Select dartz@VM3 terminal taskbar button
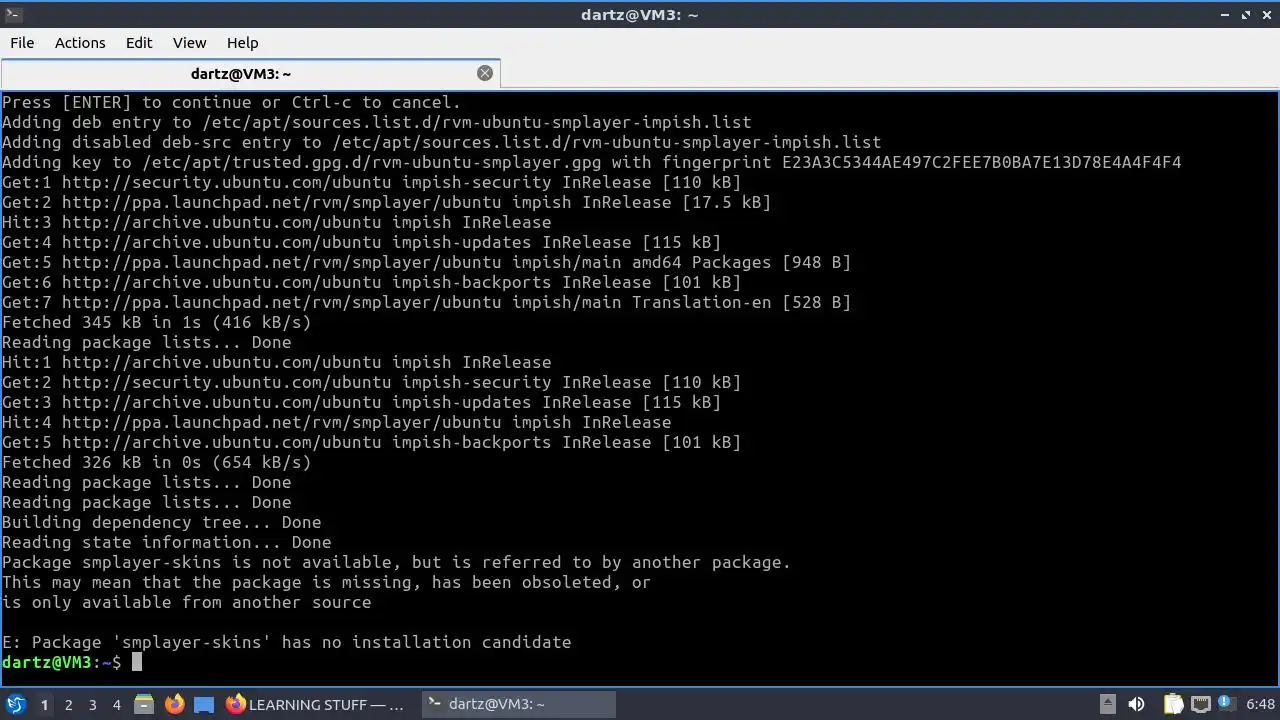 [518, 705]
